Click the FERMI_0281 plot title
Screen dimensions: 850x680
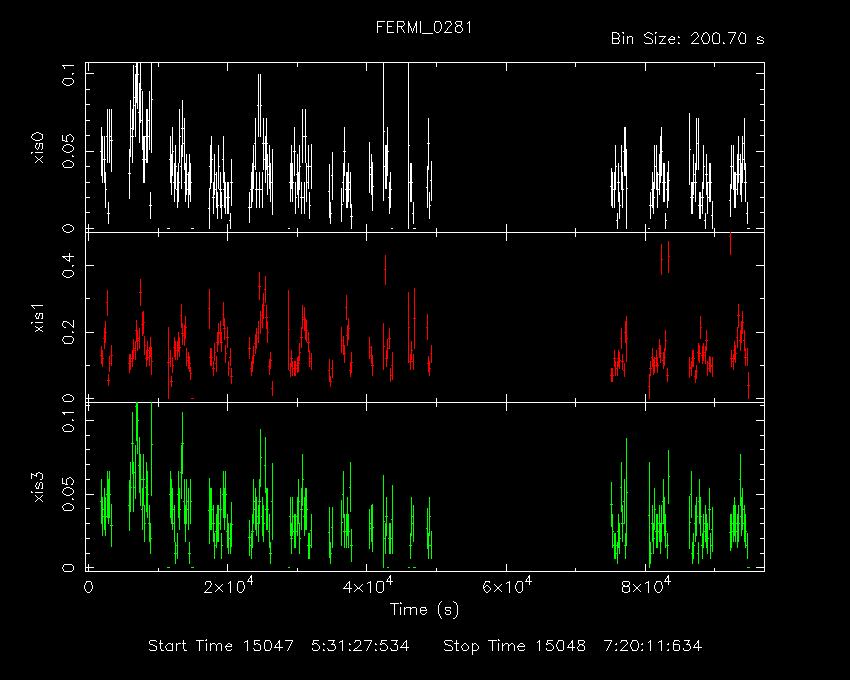click(x=424, y=27)
